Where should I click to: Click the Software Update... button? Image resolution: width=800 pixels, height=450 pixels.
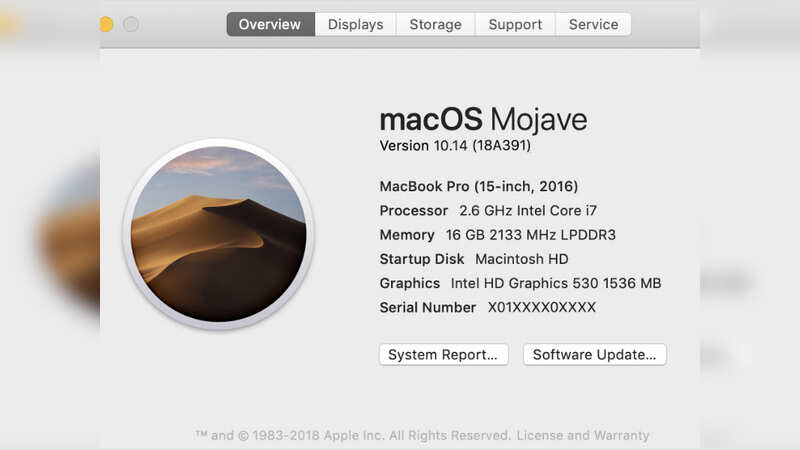(594, 355)
